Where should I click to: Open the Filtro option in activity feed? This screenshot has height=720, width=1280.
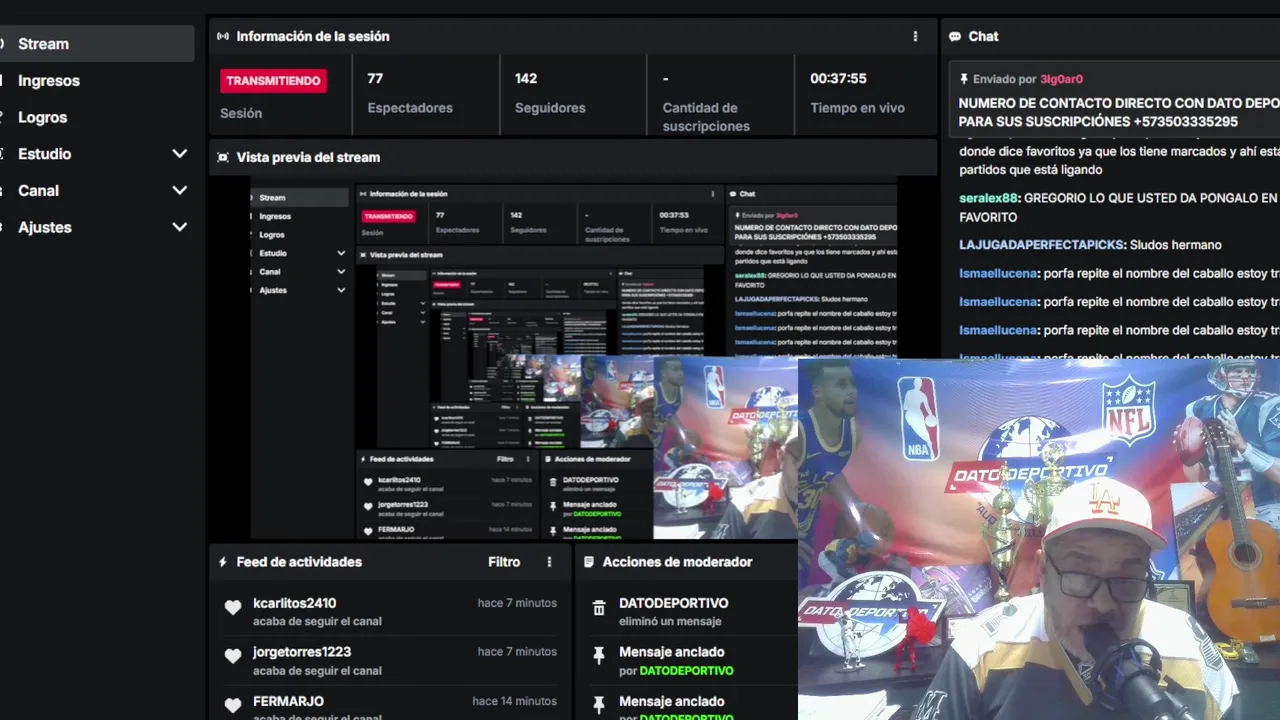504,562
